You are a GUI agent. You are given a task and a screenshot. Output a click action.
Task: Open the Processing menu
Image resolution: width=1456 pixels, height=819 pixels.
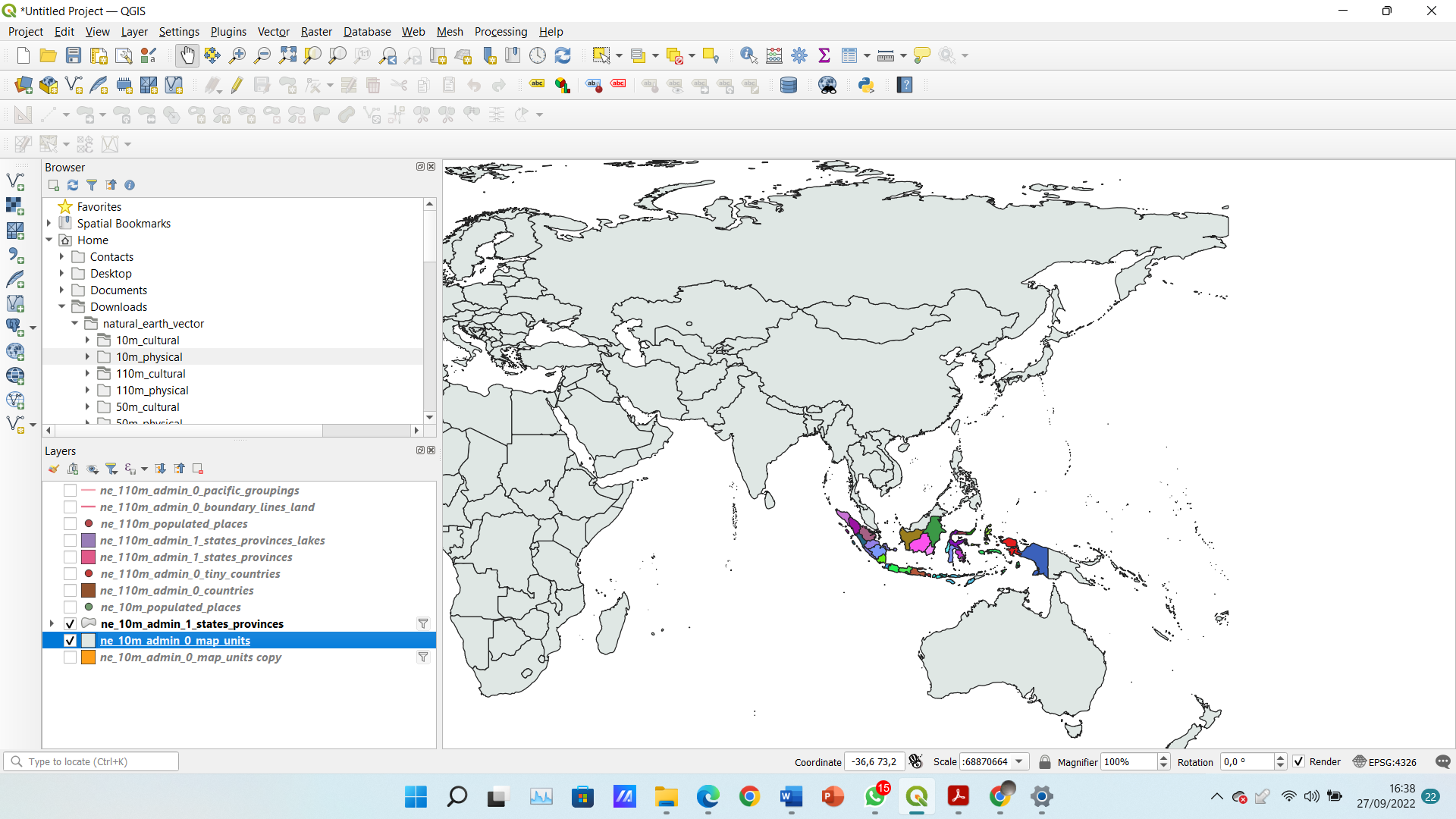[x=500, y=31]
